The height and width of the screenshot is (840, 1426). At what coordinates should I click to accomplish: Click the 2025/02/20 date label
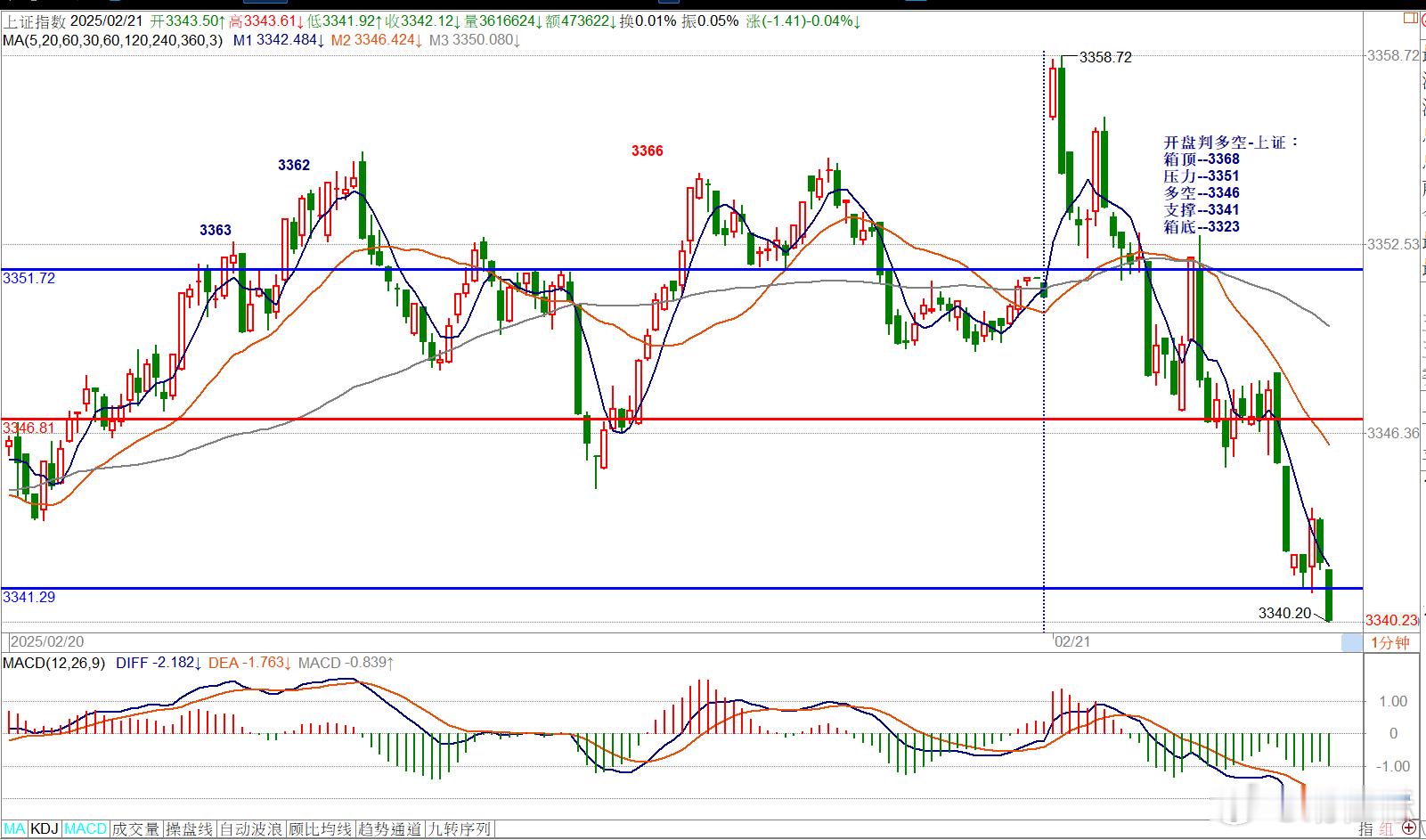tap(46, 642)
